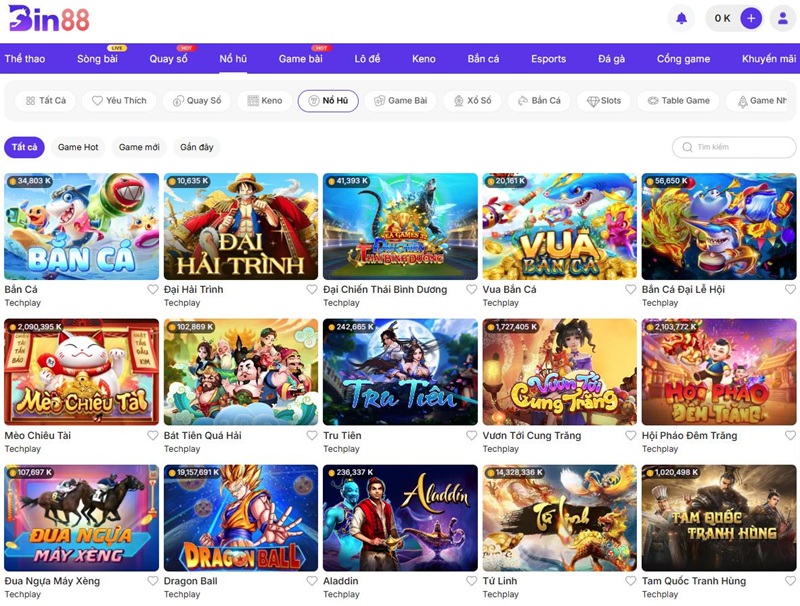Viewport: 800px width, 606px height.
Task: Open the notification bell icon
Action: coord(681,19)
